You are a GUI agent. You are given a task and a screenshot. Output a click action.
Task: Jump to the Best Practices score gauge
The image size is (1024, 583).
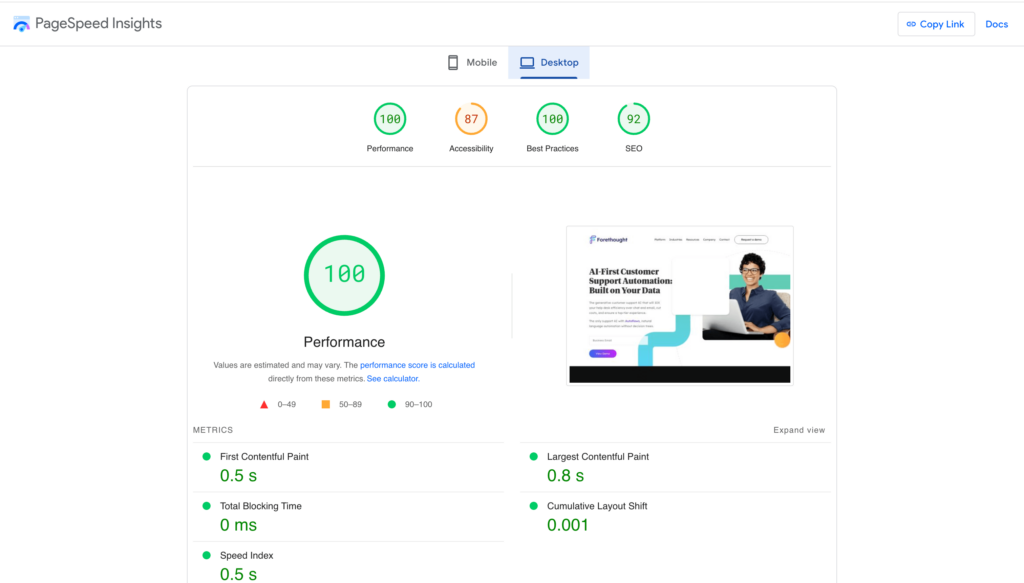tap(552, 119)
